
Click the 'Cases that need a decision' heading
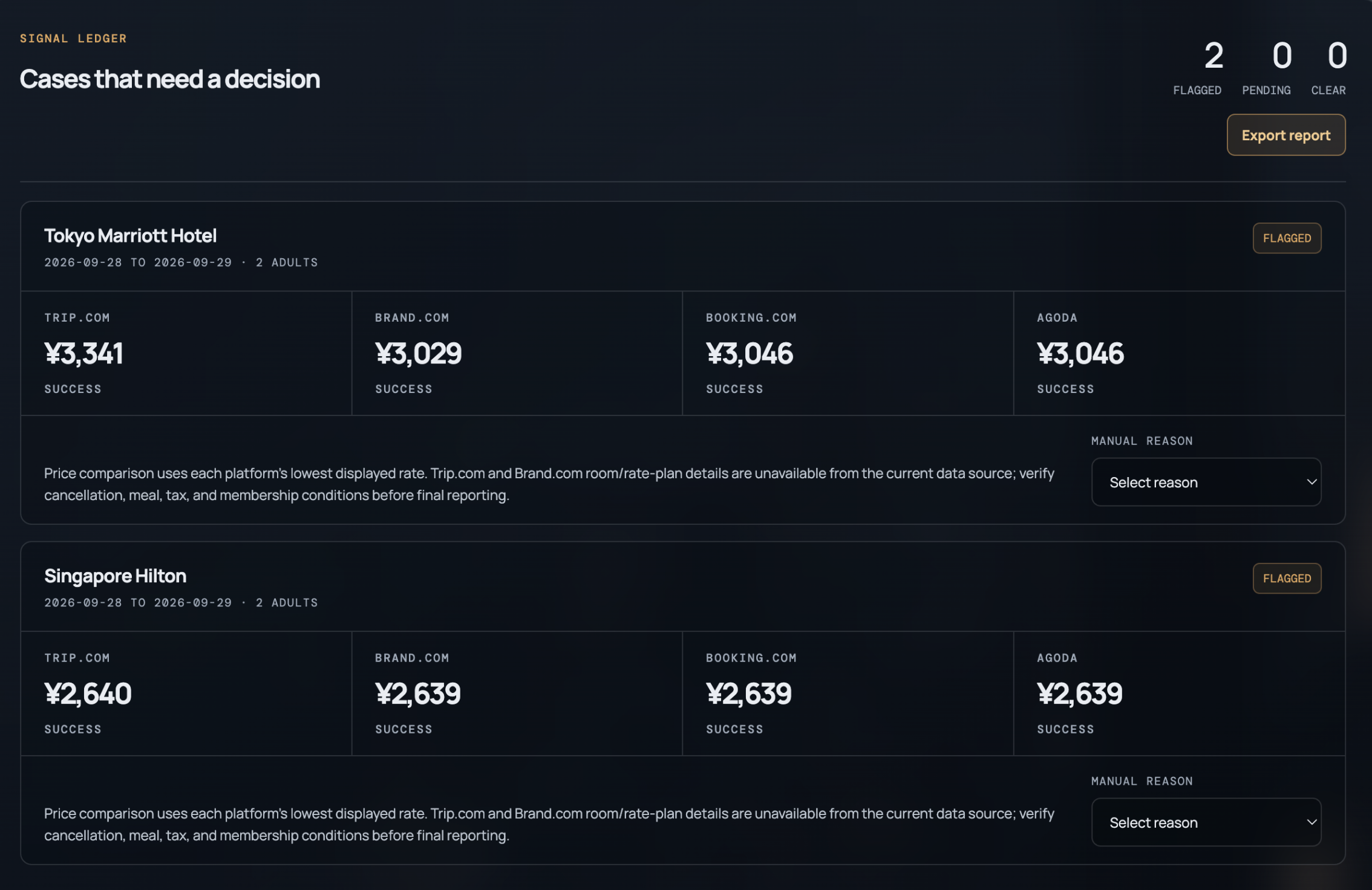(x=170, y=79)
